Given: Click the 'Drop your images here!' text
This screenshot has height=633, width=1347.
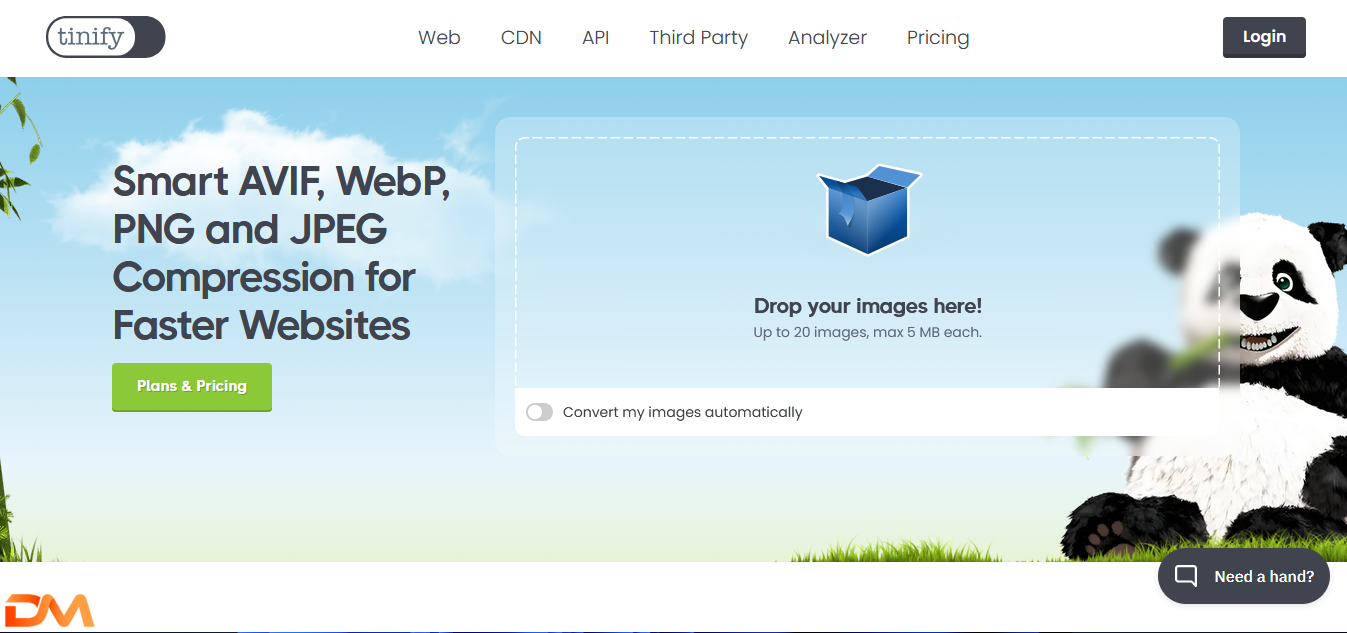Looking at the screenshot, I should pos(867,306).
